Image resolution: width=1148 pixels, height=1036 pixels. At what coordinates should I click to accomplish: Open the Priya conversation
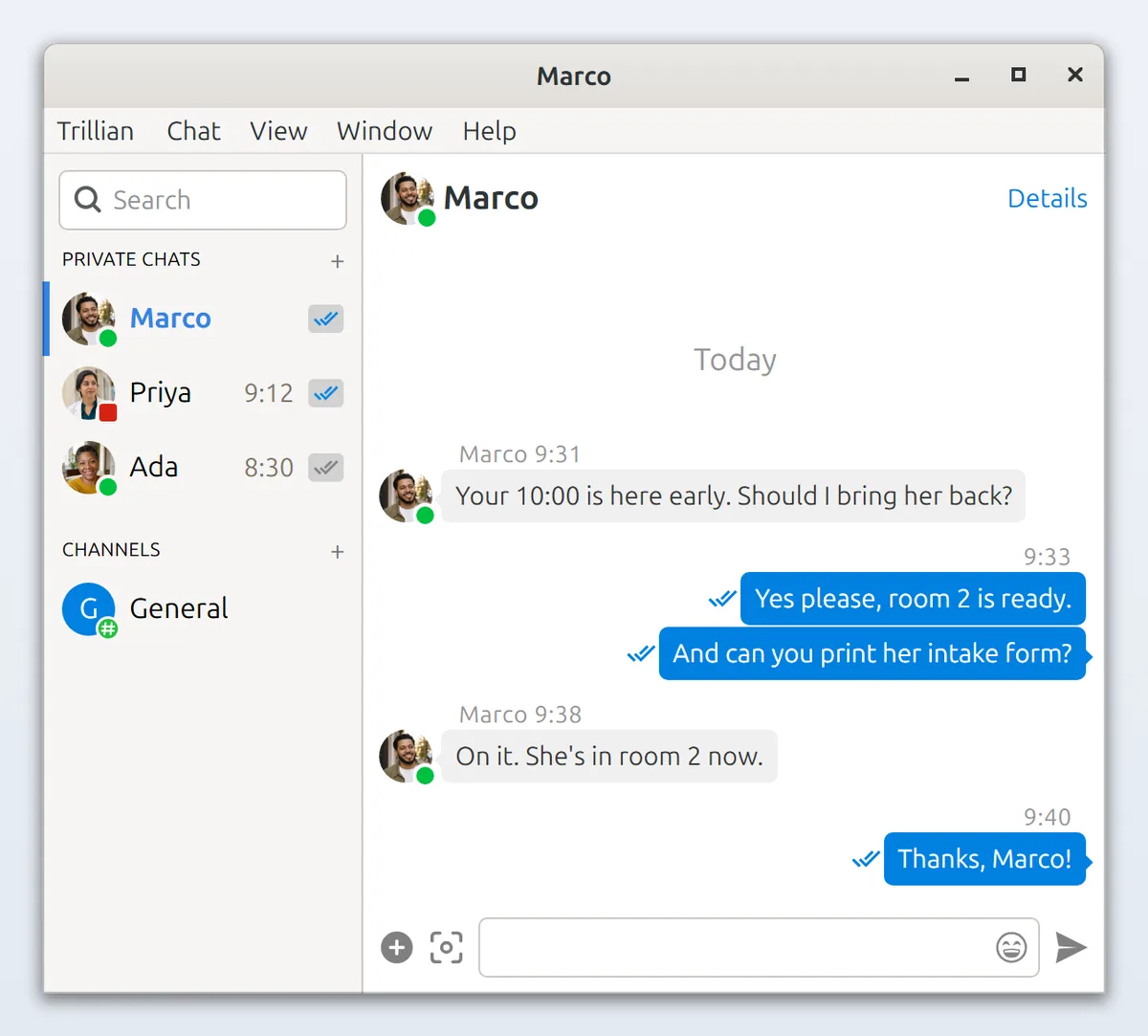(203, 393)
